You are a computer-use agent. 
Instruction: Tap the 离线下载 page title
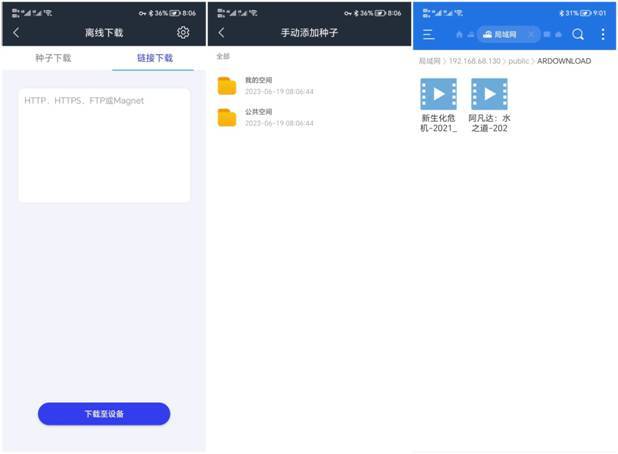pyautogui.click(x=104, y=33)
